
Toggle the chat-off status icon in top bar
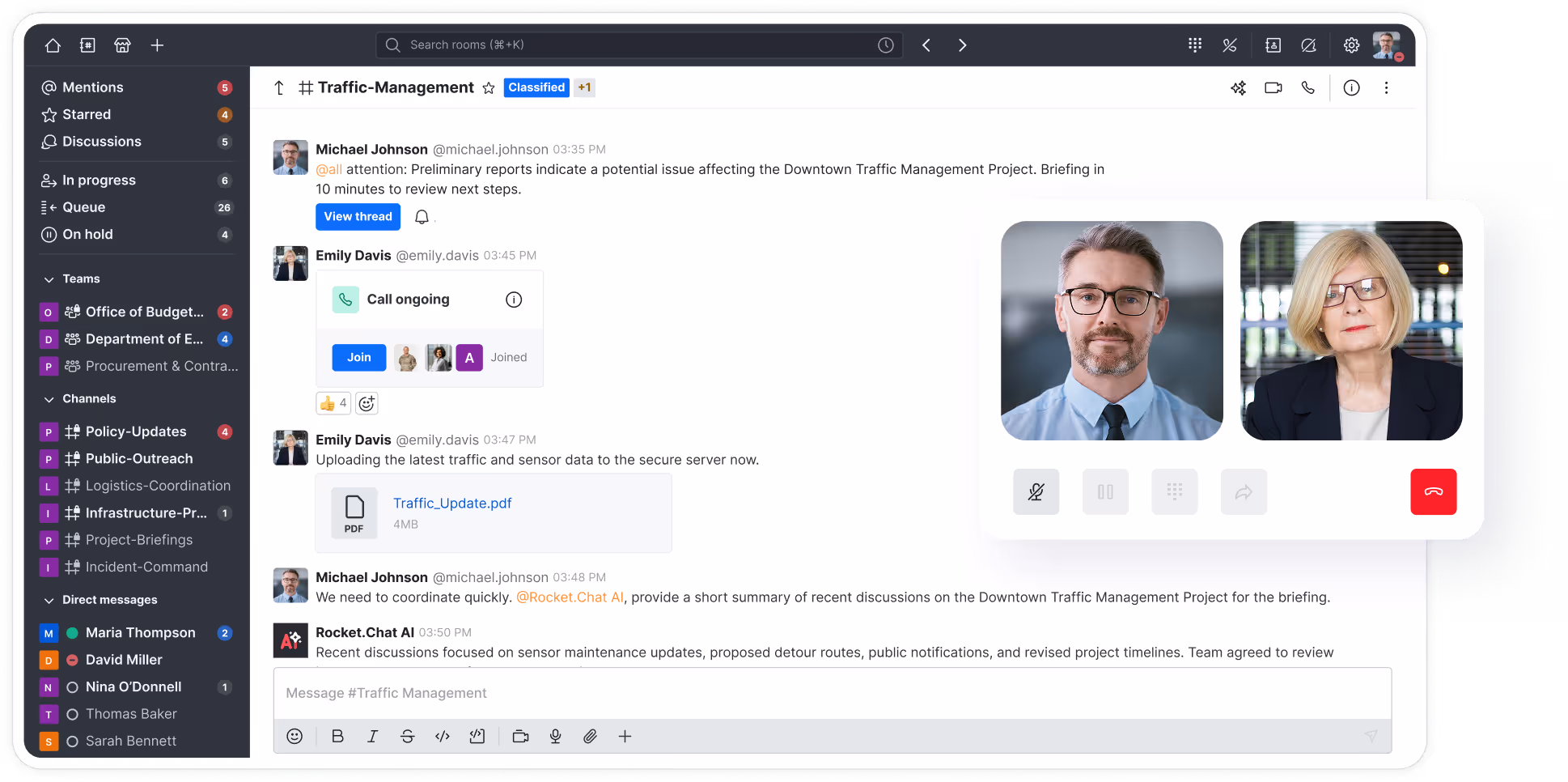(1308, 45)
